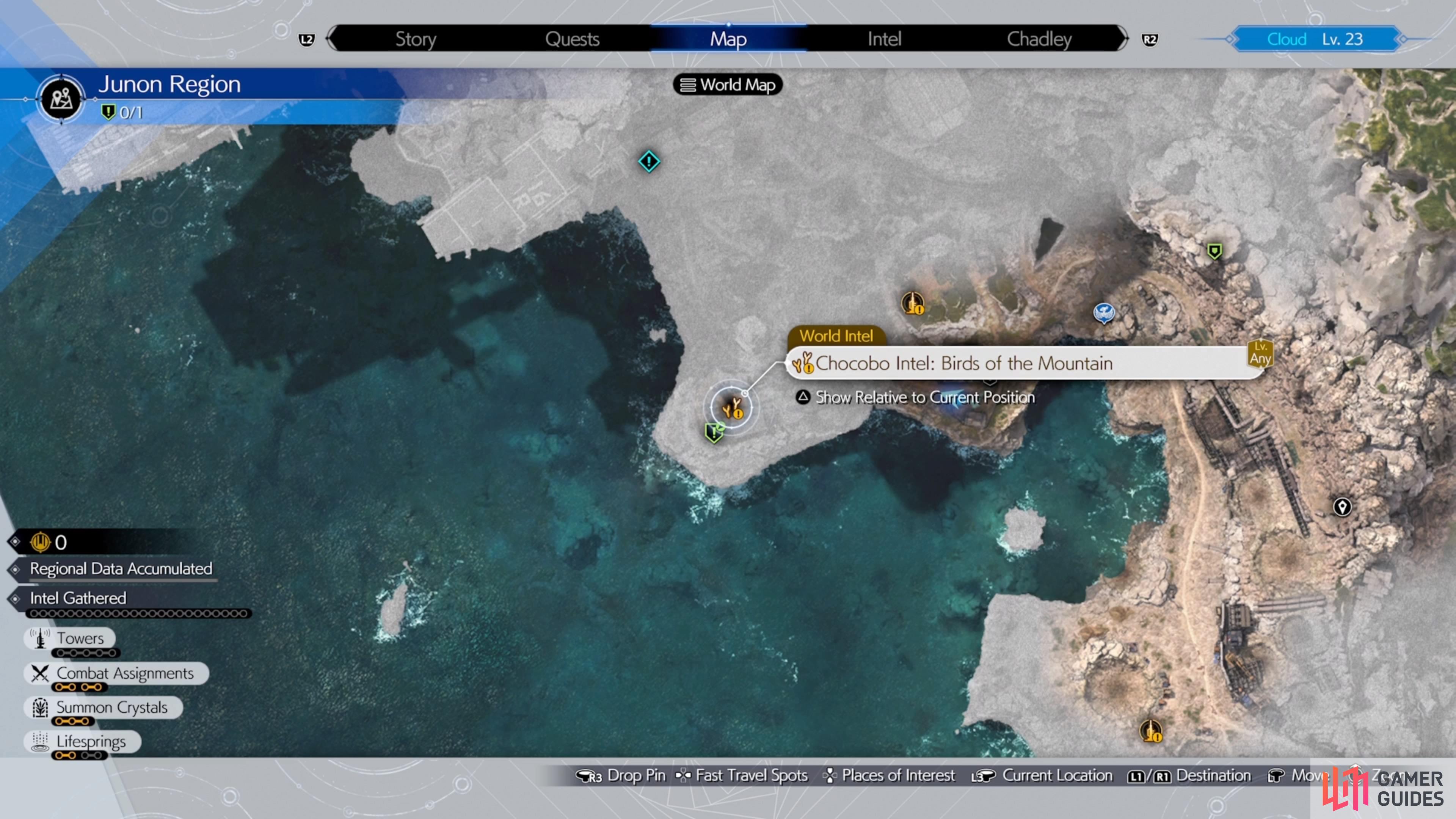Select the blue phoenix summon marker
The image size is (1456, 819).
pyautogui.click(x=1104, y=312)
